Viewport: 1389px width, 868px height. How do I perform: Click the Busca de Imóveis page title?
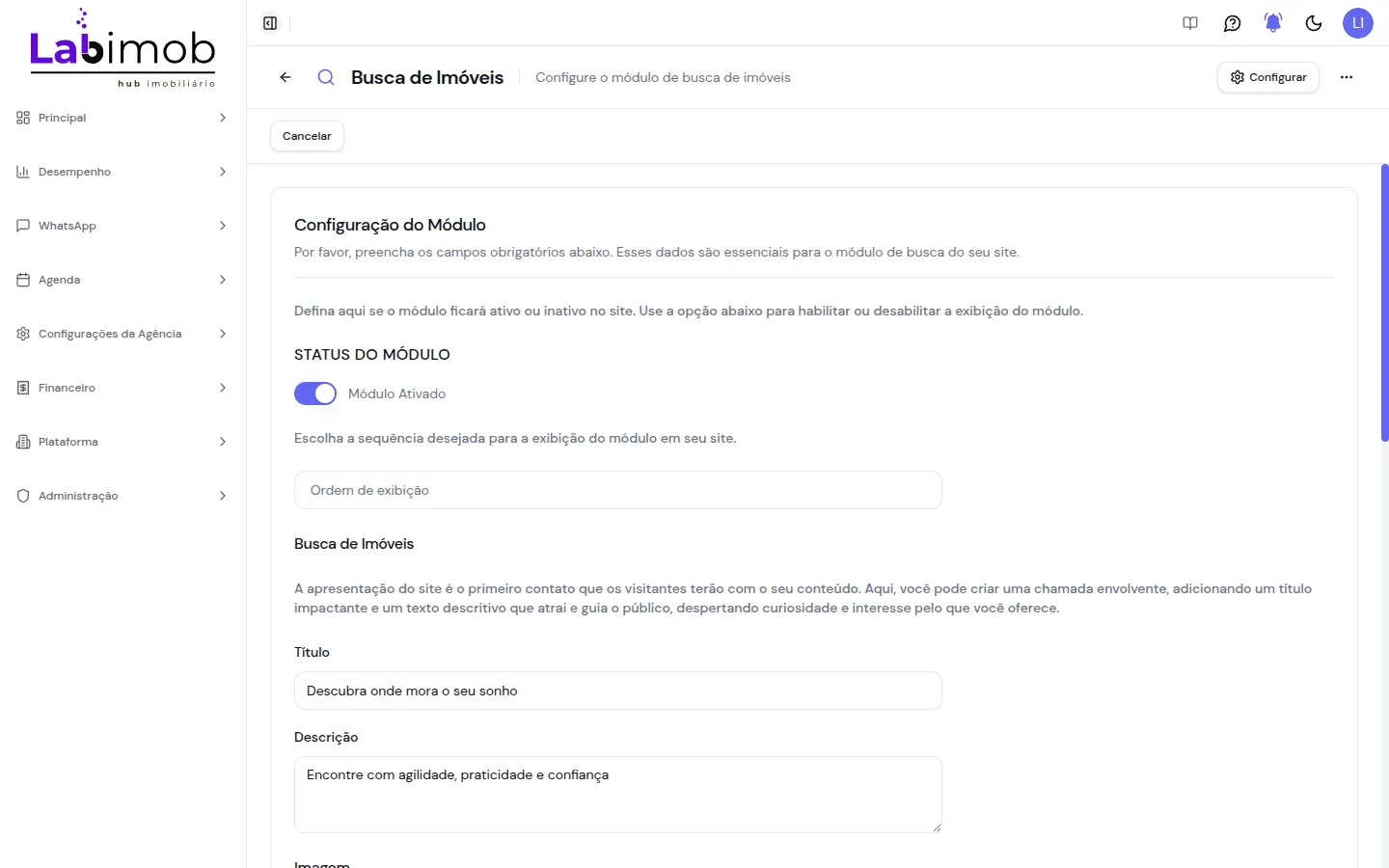(x=427, y=77)
